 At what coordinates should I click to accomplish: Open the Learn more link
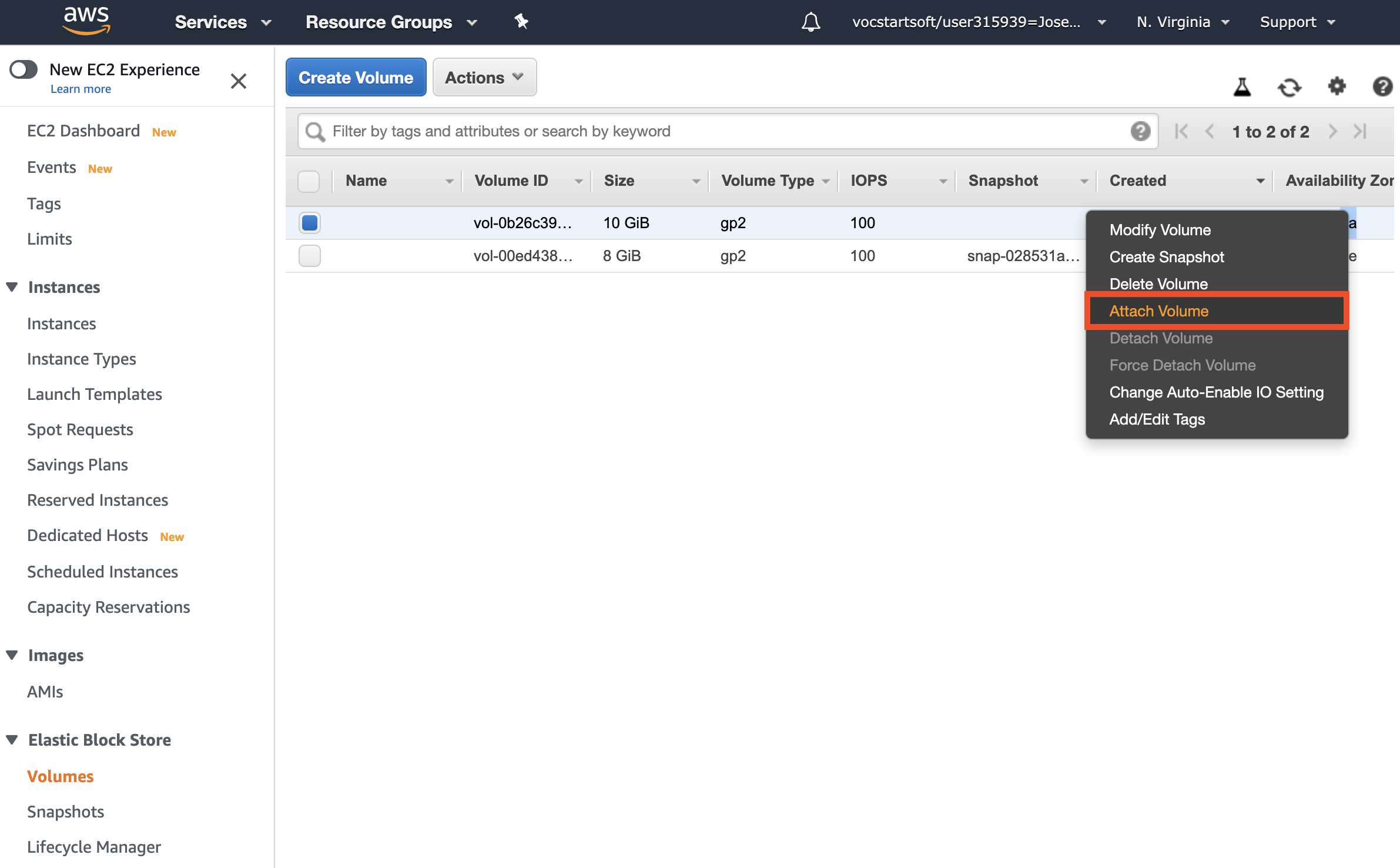[x=81, y=89]
